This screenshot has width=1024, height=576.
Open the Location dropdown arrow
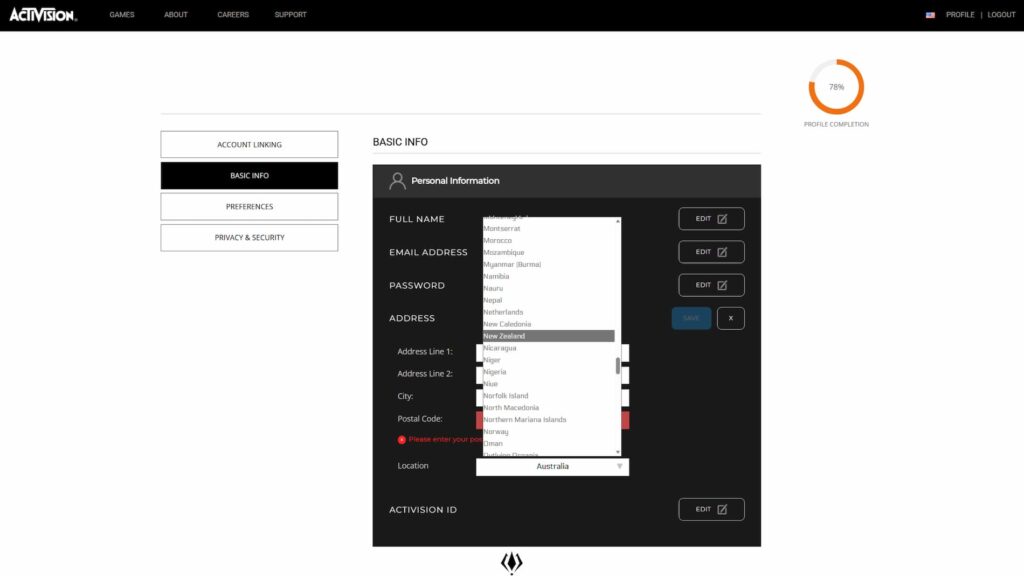coord(619,466)
